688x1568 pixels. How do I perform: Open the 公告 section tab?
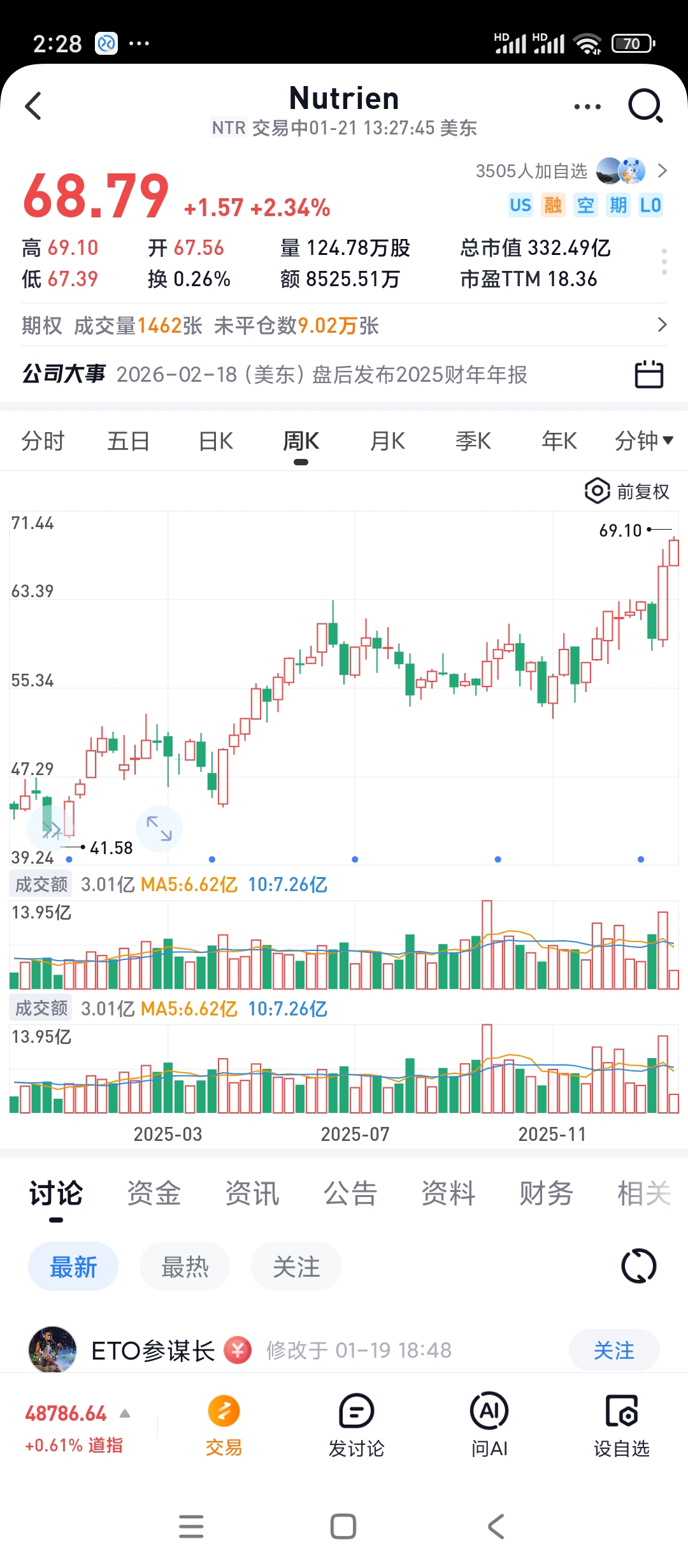click(x=350, y=1193)
